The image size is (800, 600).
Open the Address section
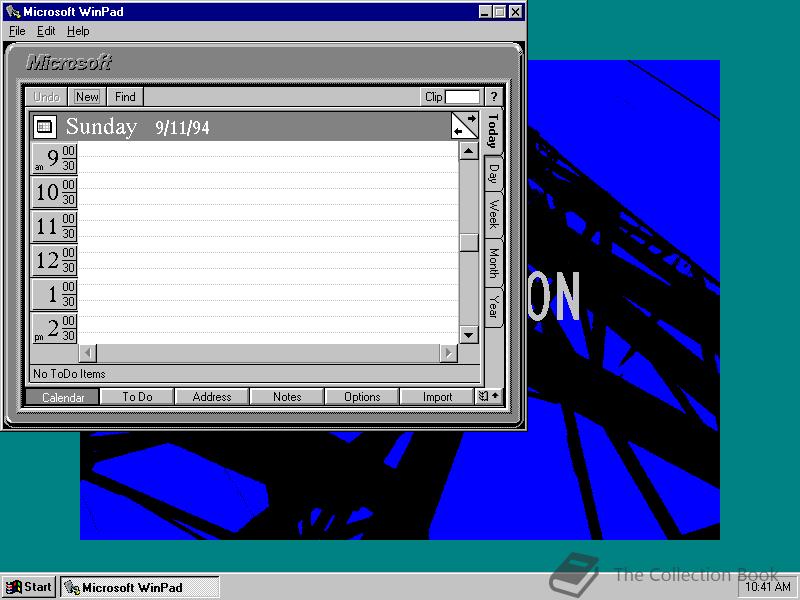212,397
